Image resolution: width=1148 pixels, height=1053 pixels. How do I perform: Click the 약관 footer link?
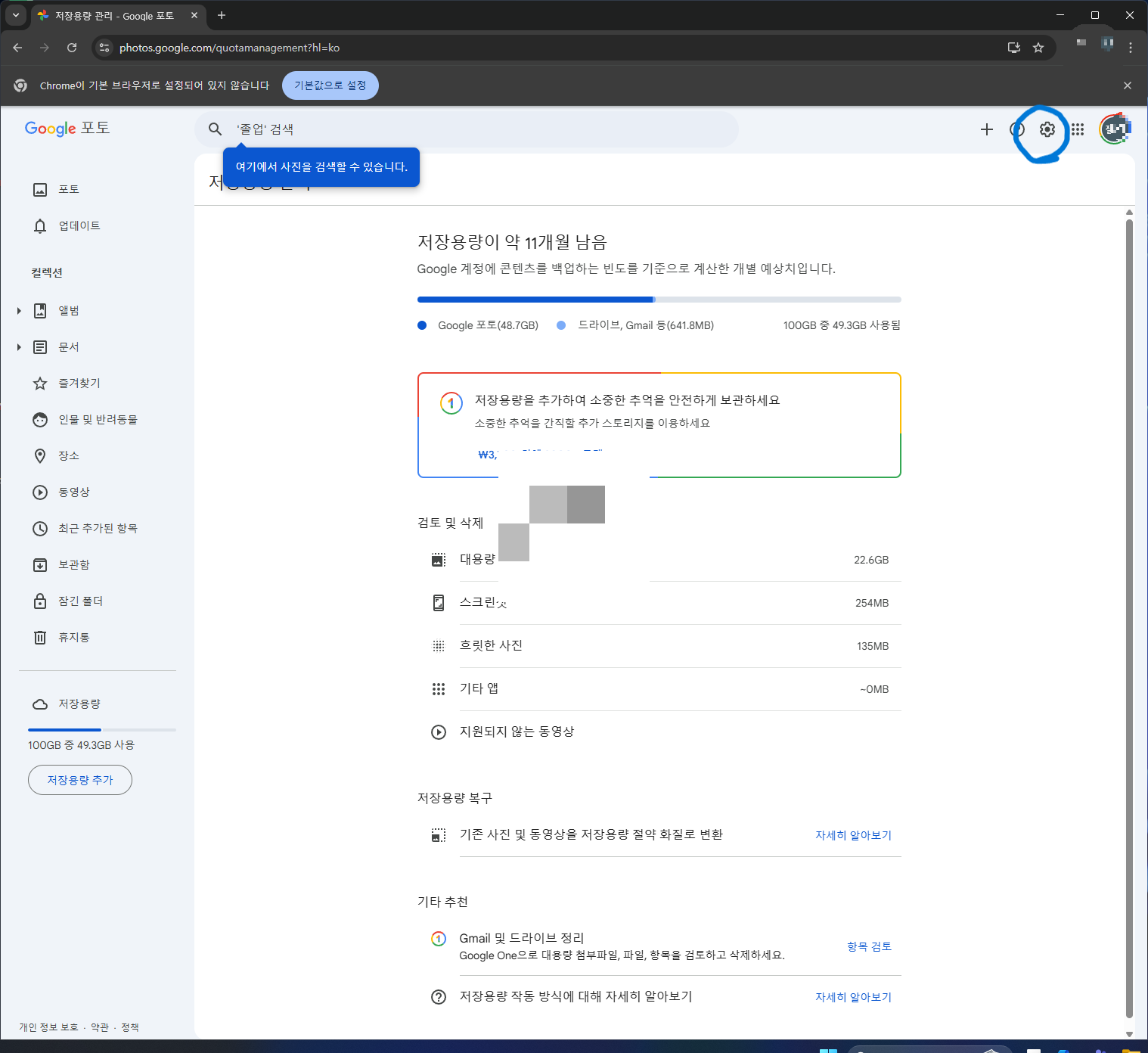[100, 1027]
